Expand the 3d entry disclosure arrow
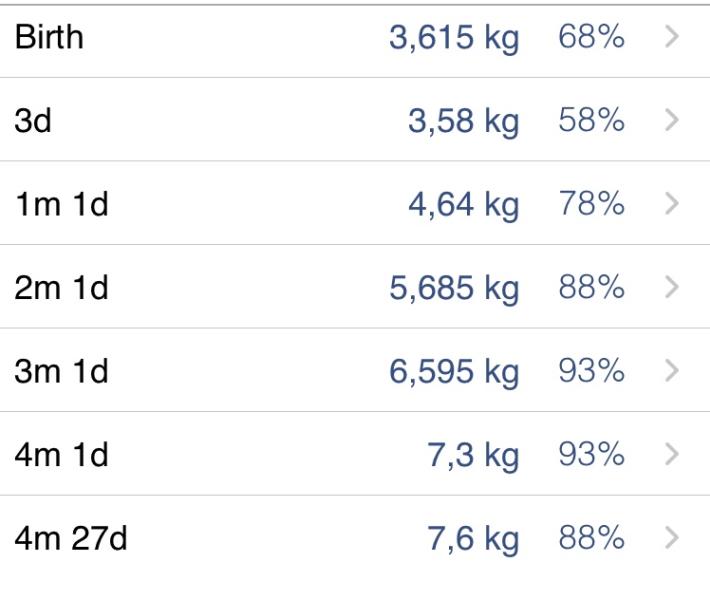The image size is (710, 600). (x=672, y=120)
